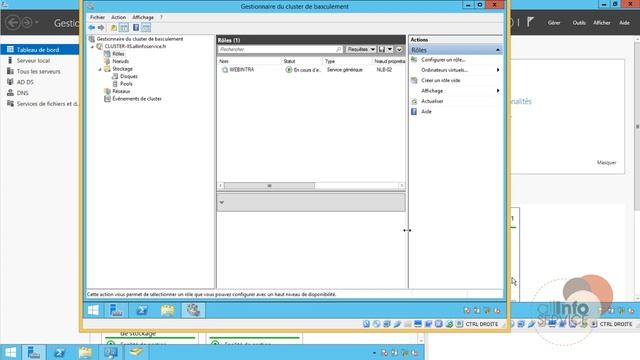Click the Nom column header
The height and width of the screenshot is (360, 640).
click(249, 61)
